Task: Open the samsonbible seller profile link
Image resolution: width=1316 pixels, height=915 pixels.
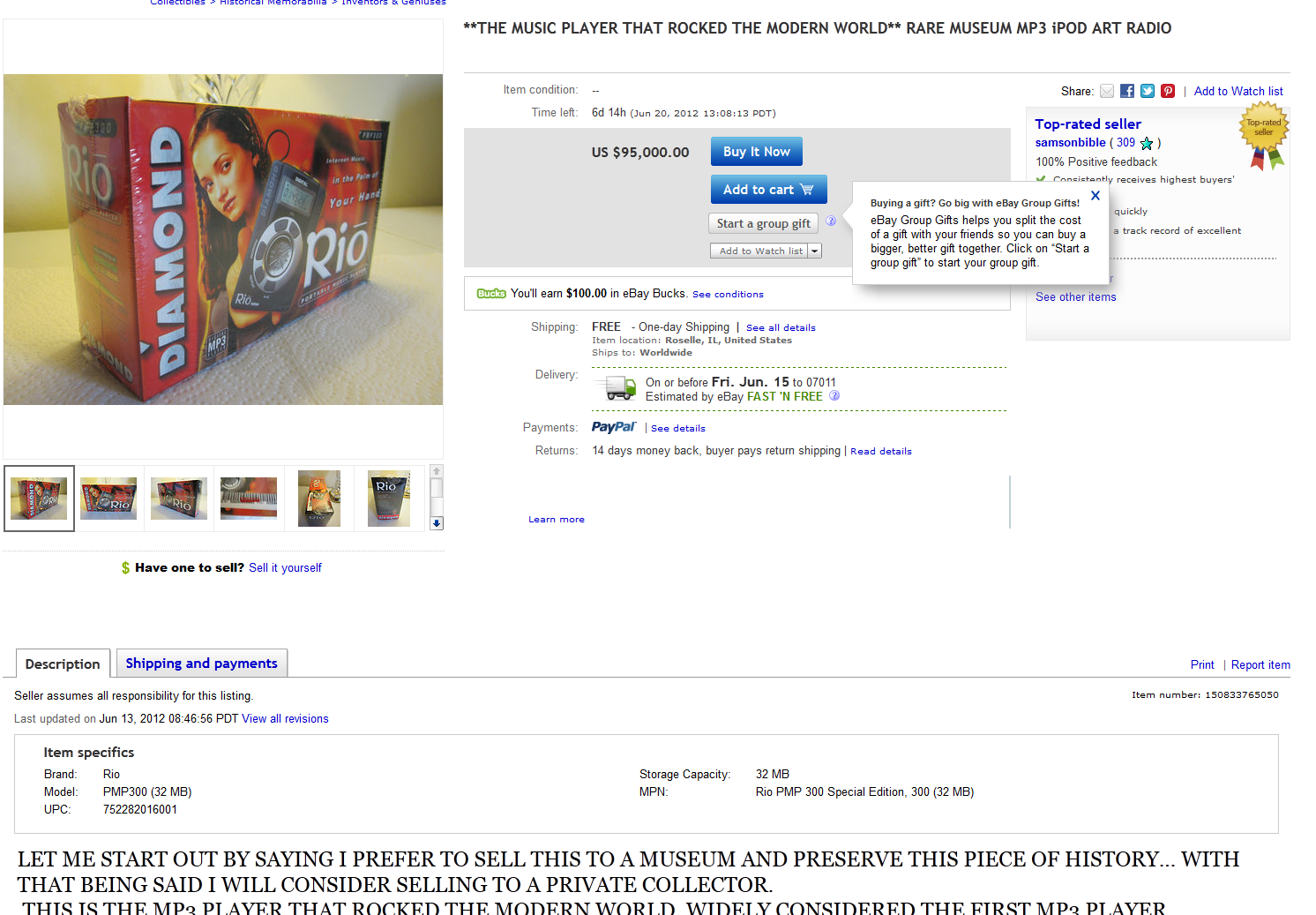Action: (1070, 142)
